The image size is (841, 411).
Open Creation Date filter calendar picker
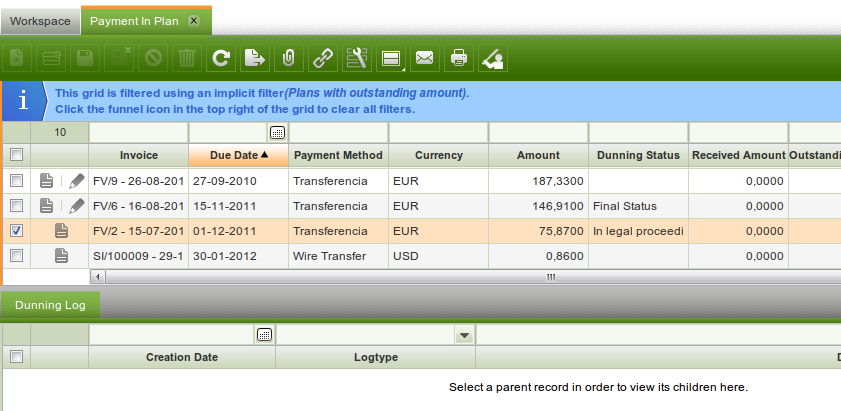(264, 335)
